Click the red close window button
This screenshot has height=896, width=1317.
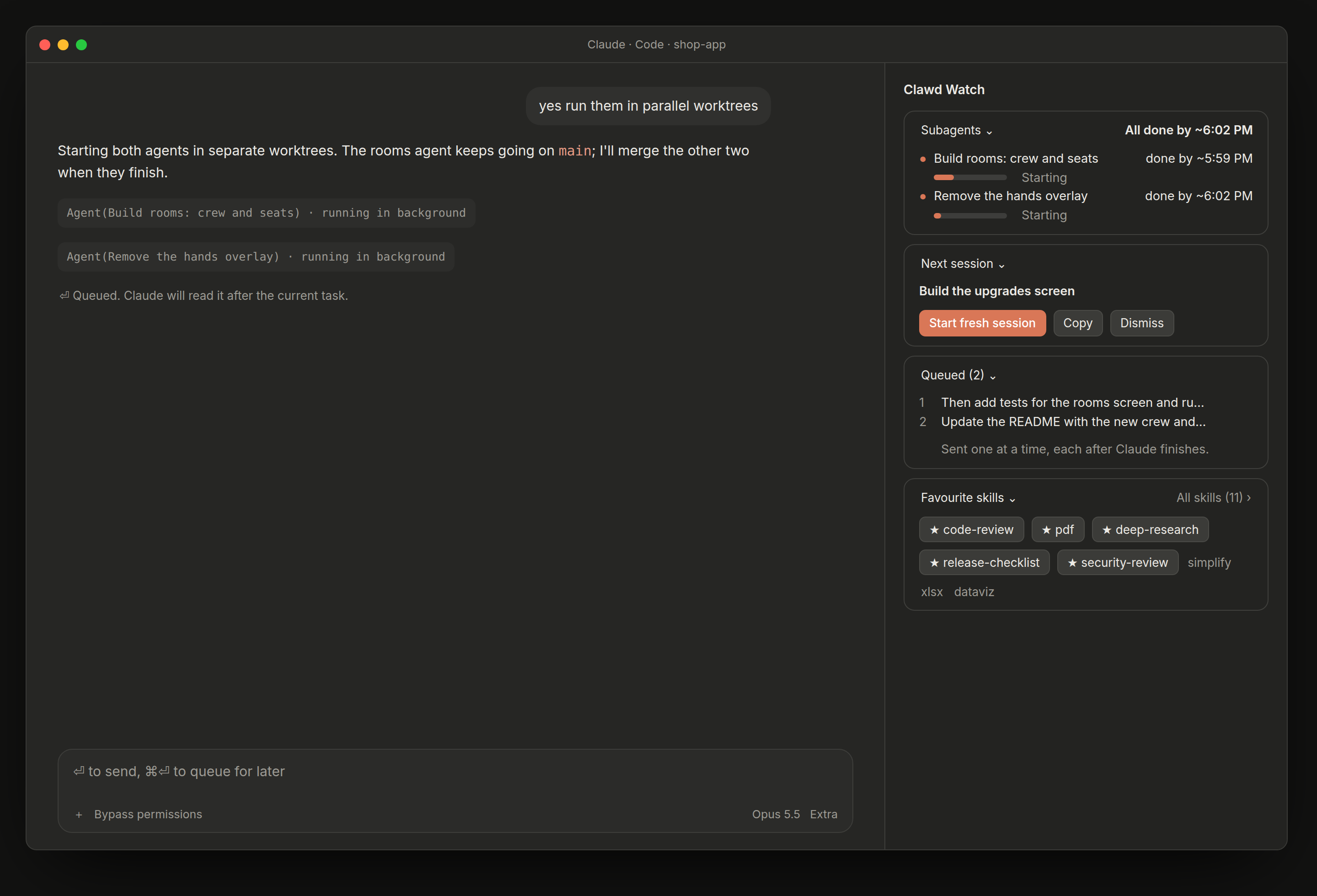(x=45, y=45)
